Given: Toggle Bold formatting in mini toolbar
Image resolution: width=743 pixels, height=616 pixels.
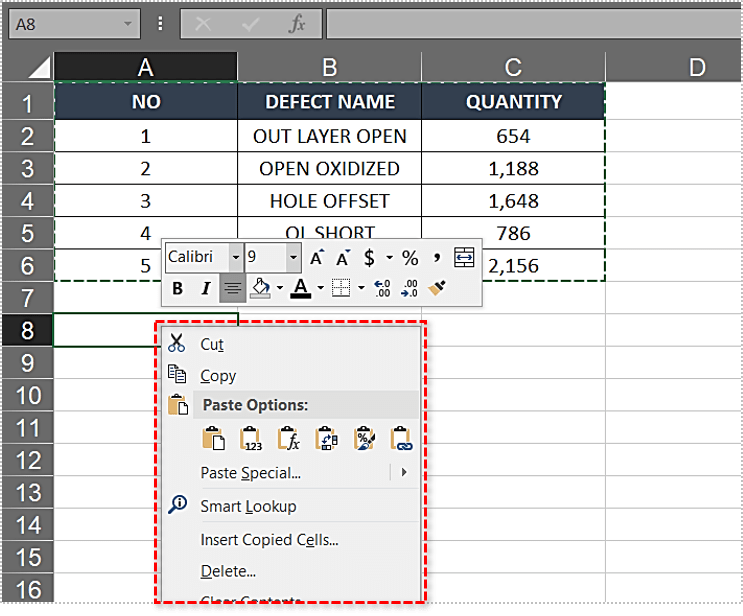Looking at the screenshot, I should tap(178, 289).
